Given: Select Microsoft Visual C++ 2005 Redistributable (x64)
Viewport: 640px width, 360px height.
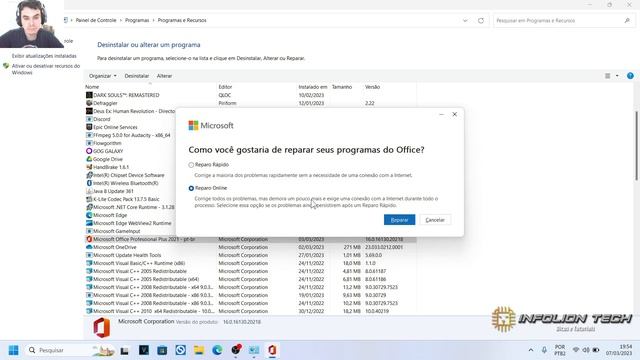Looking at the screenshot, I should click(146, 279).
